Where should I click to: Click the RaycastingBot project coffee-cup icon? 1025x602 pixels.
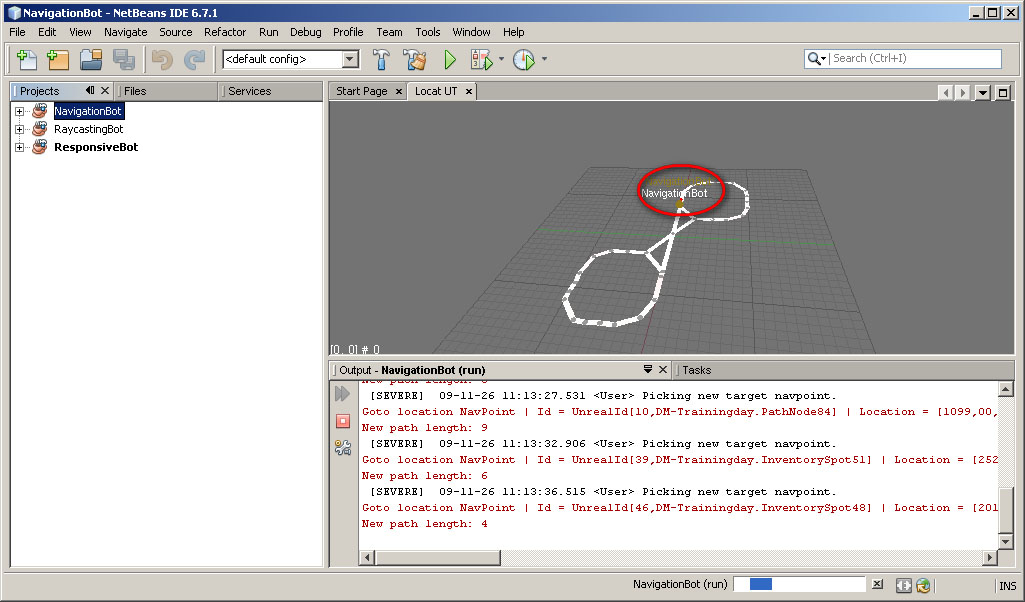40,129
